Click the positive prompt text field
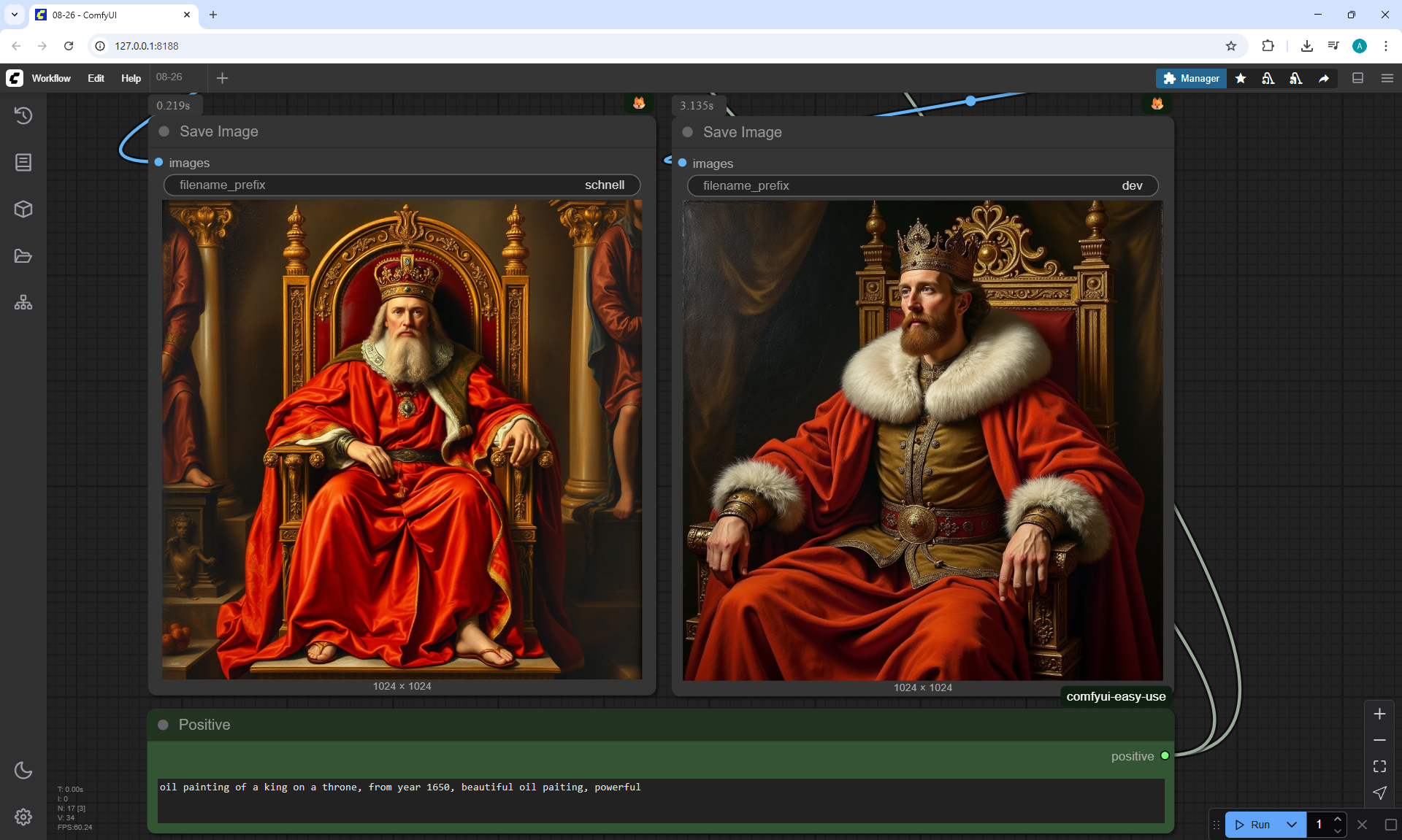1402x840 pixels. coord(660,800)
